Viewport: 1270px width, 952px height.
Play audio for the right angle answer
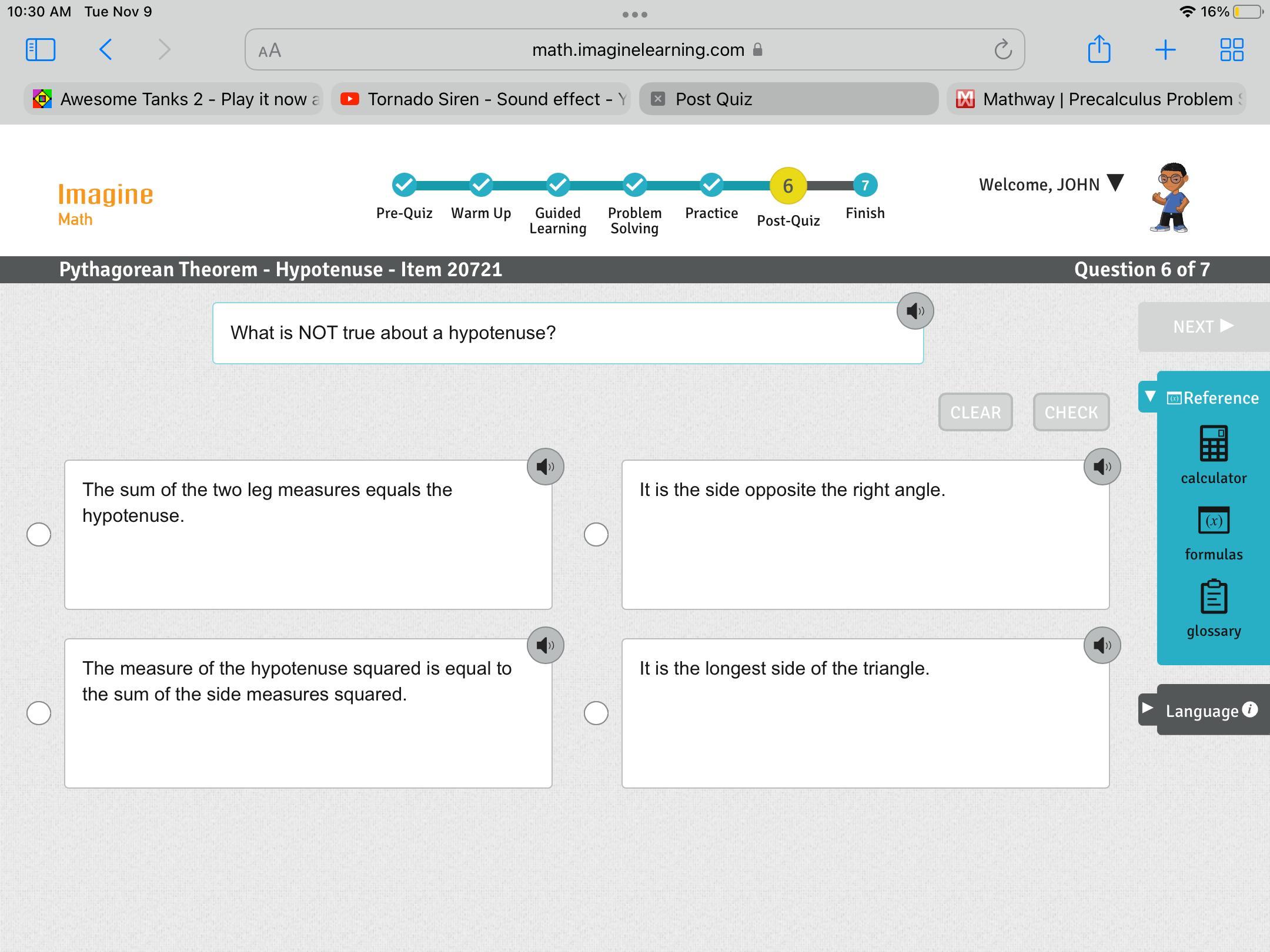tap(1101, 467)
